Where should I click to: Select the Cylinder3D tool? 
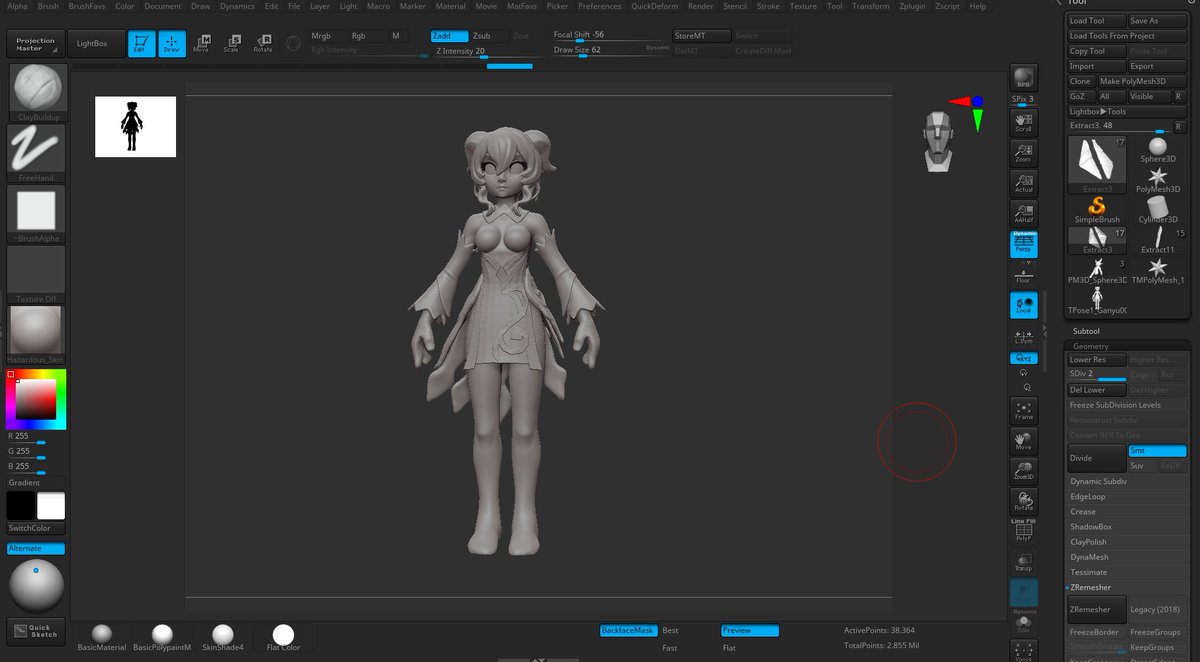[1157, 210]
